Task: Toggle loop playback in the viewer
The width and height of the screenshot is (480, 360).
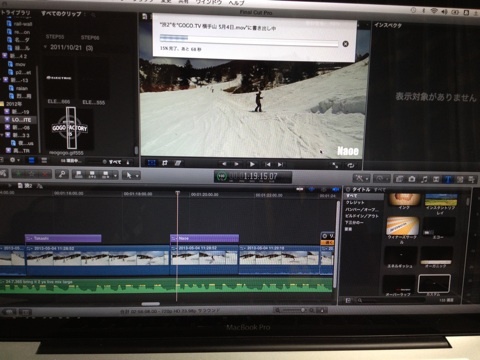Action: pos(350,165)
